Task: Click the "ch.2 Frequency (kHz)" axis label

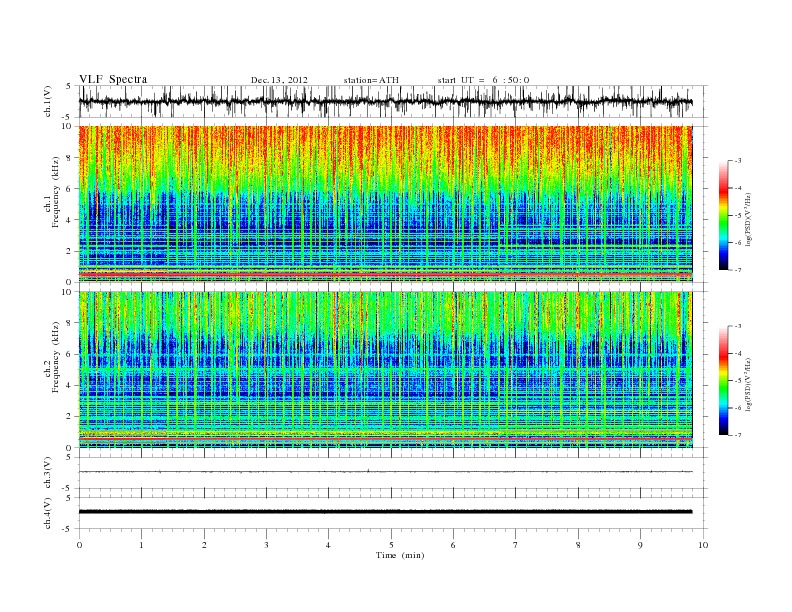Action: [52, 356]
